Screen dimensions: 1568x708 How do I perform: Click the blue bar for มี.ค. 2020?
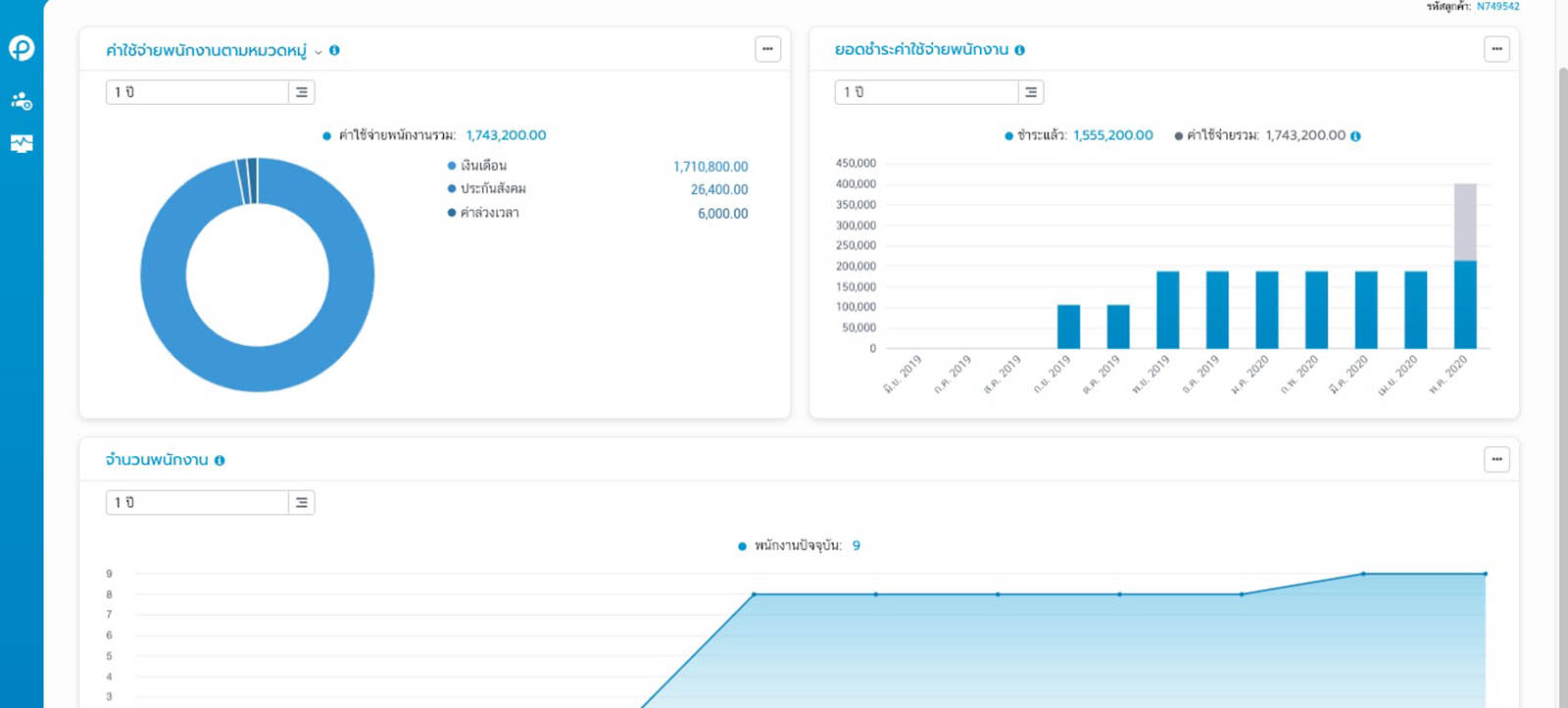(1366, 310)
